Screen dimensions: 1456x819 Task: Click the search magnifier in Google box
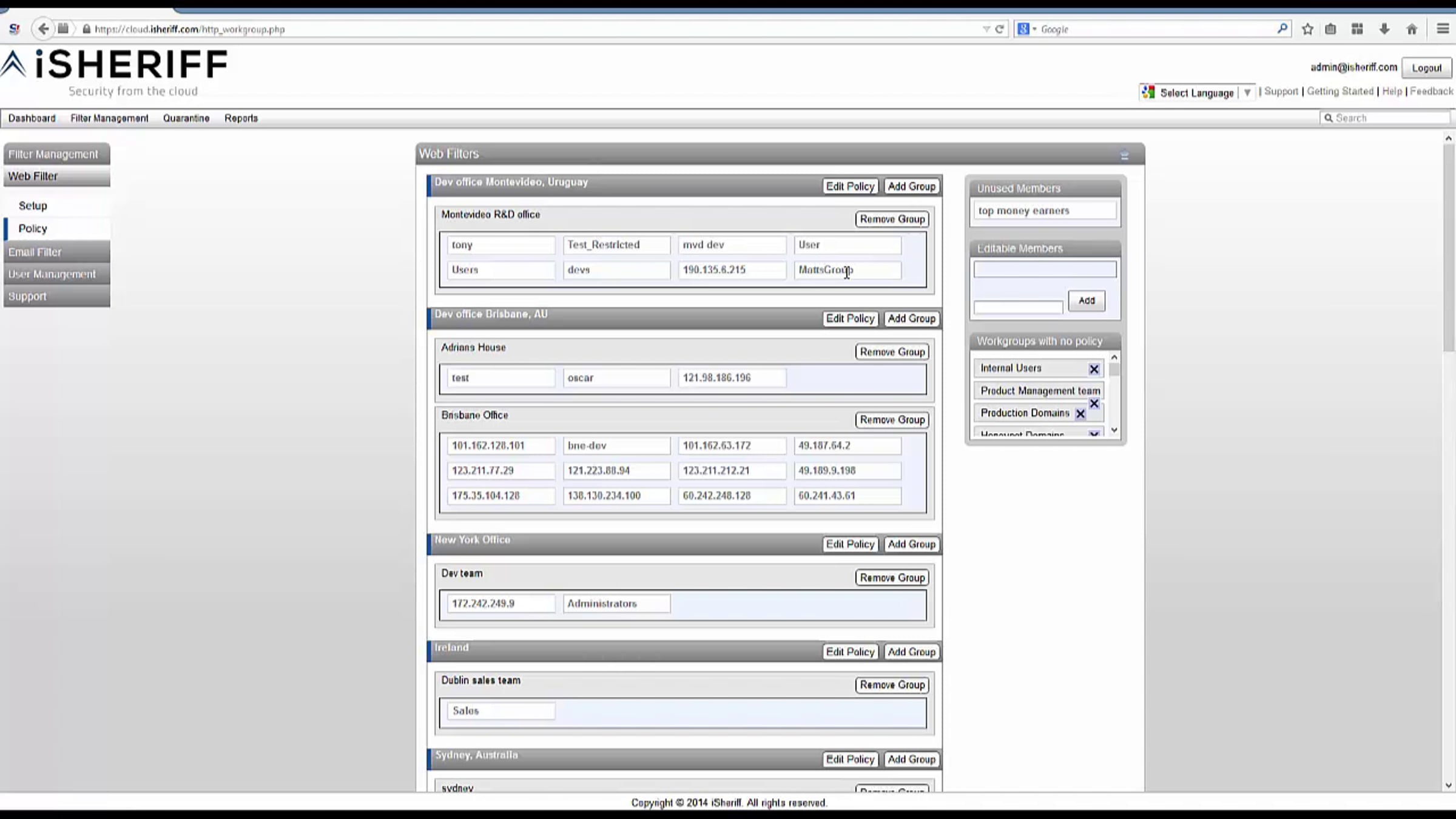point(1282,29)
